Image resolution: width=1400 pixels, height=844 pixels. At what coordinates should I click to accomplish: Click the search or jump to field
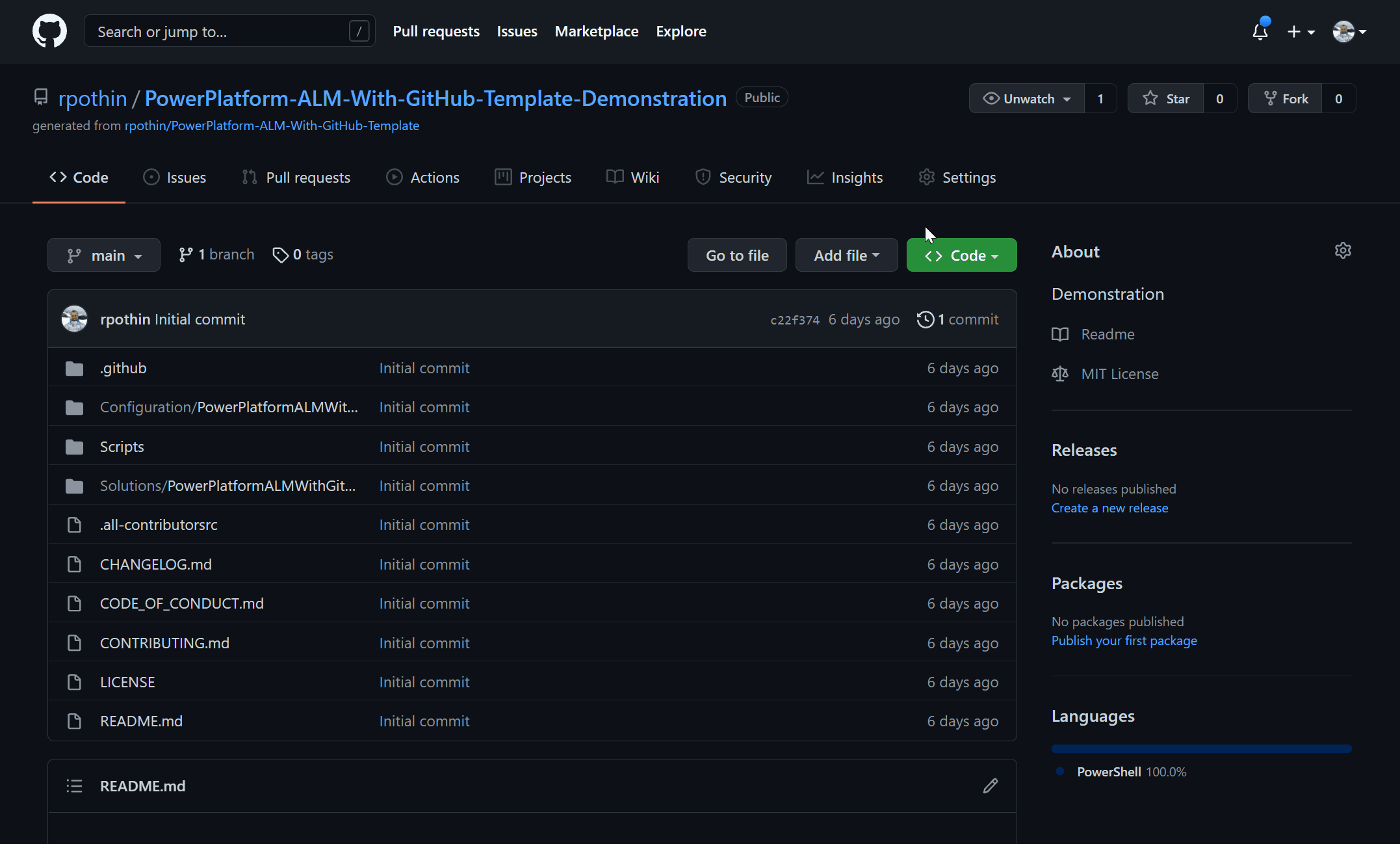pyautogui.click(x=229, y=31)
